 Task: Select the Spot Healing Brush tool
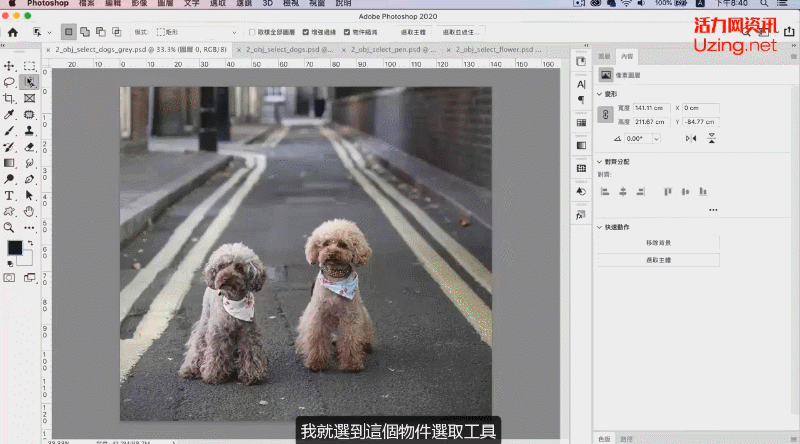click(30, 114)
